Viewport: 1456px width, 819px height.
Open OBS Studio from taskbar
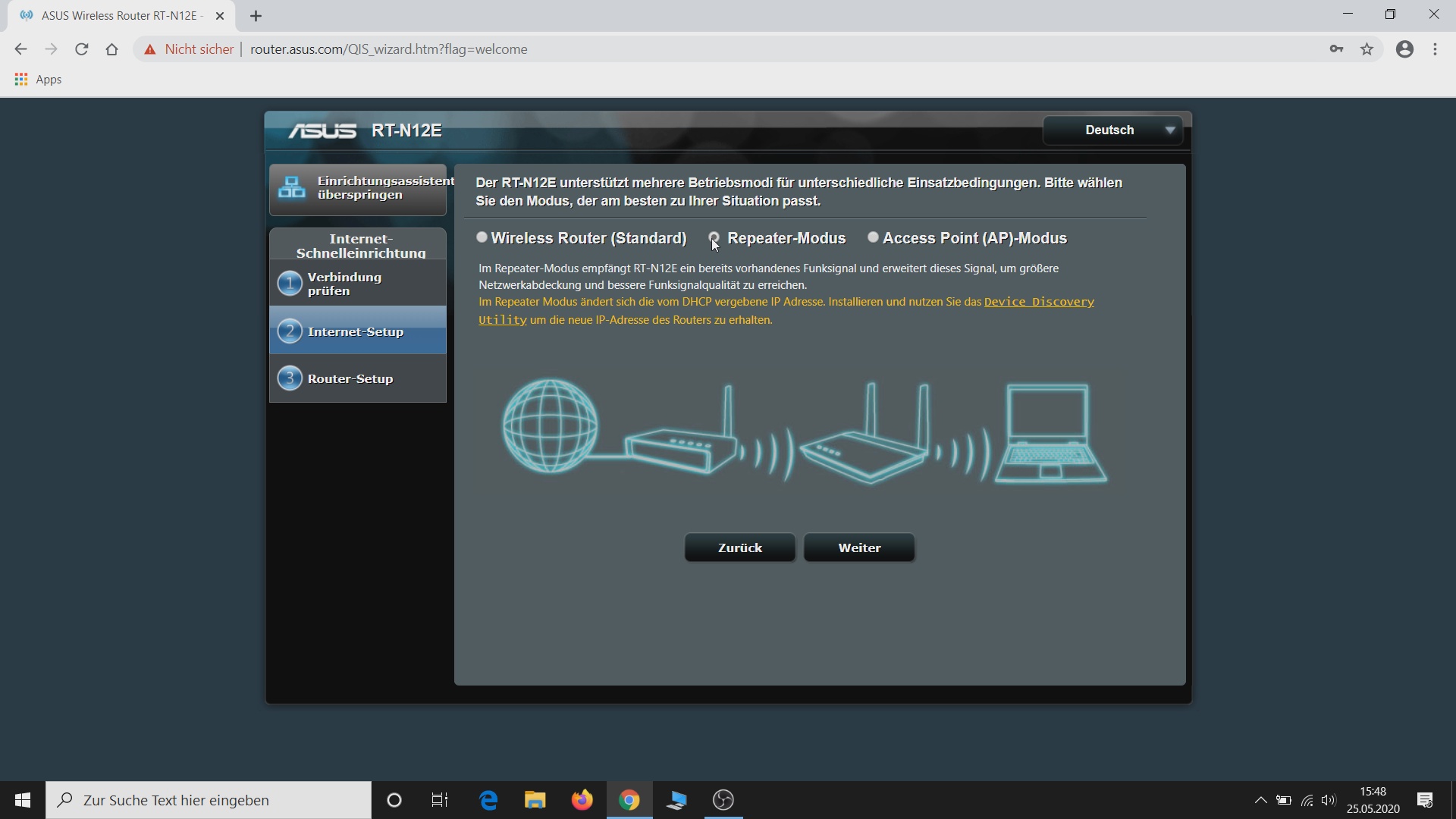click(723, 800)
